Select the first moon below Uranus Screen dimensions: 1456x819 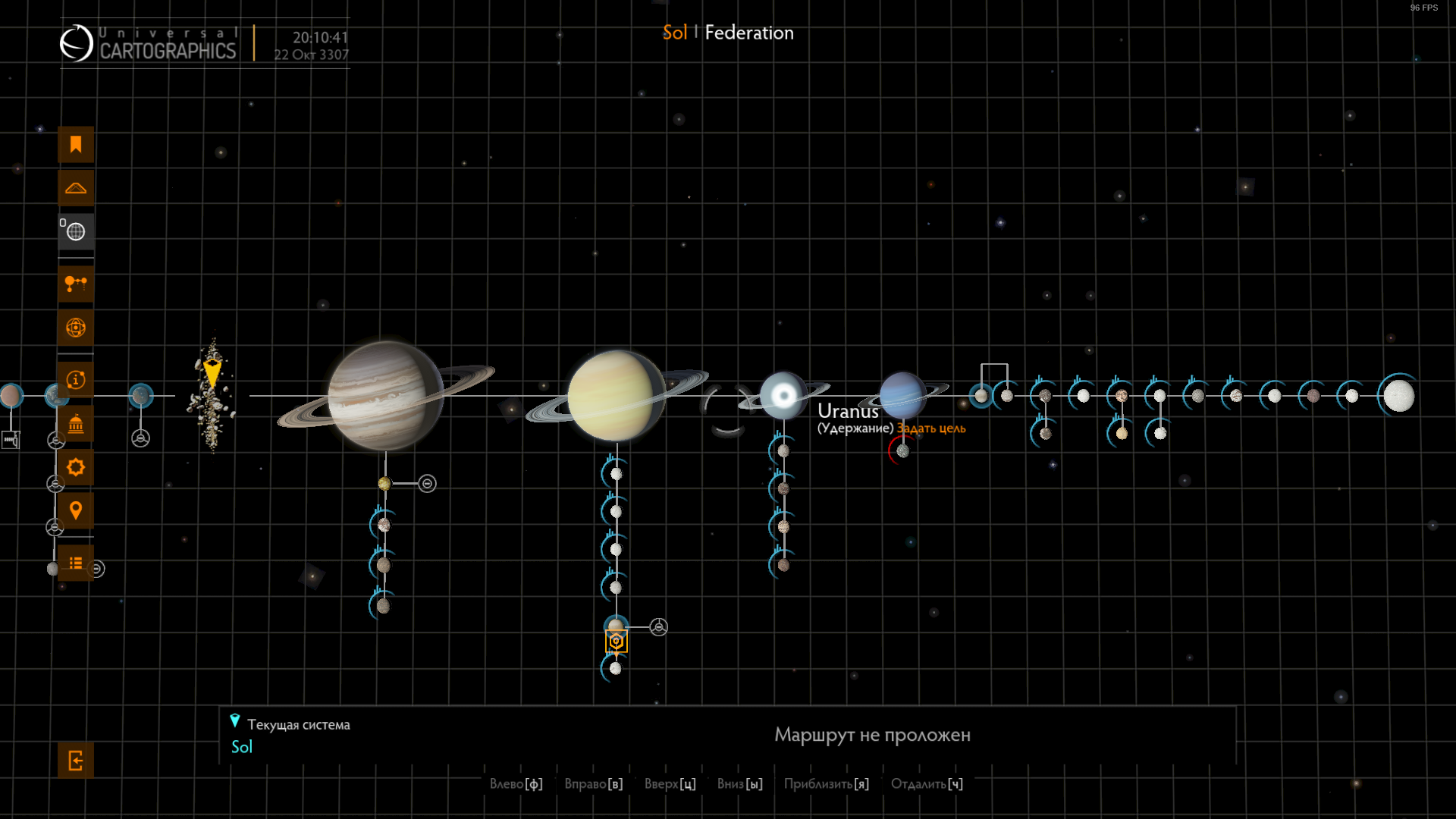click(x=783, y=451)
